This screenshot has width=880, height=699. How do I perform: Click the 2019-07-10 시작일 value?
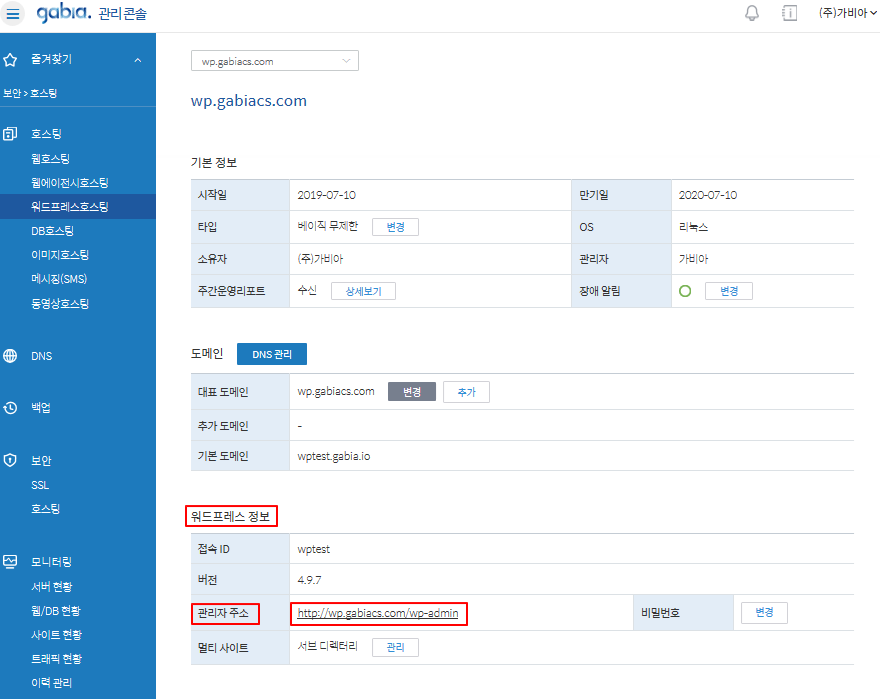point(327,195)
